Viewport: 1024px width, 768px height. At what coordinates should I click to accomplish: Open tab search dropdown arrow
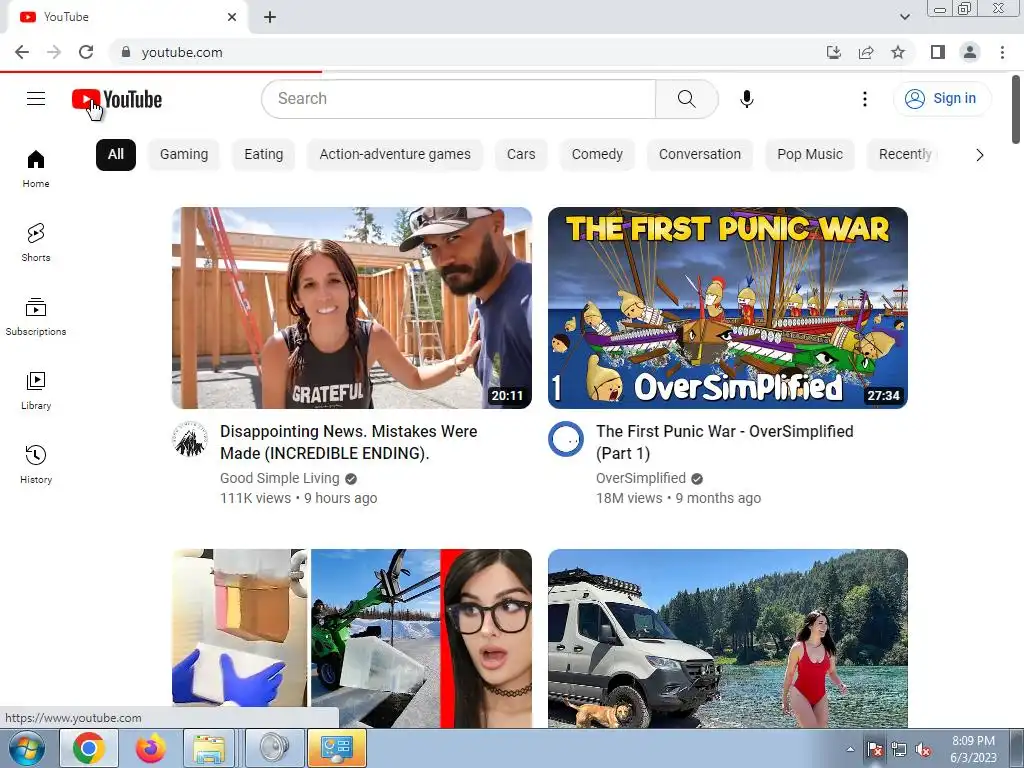[x=904, y=17]
